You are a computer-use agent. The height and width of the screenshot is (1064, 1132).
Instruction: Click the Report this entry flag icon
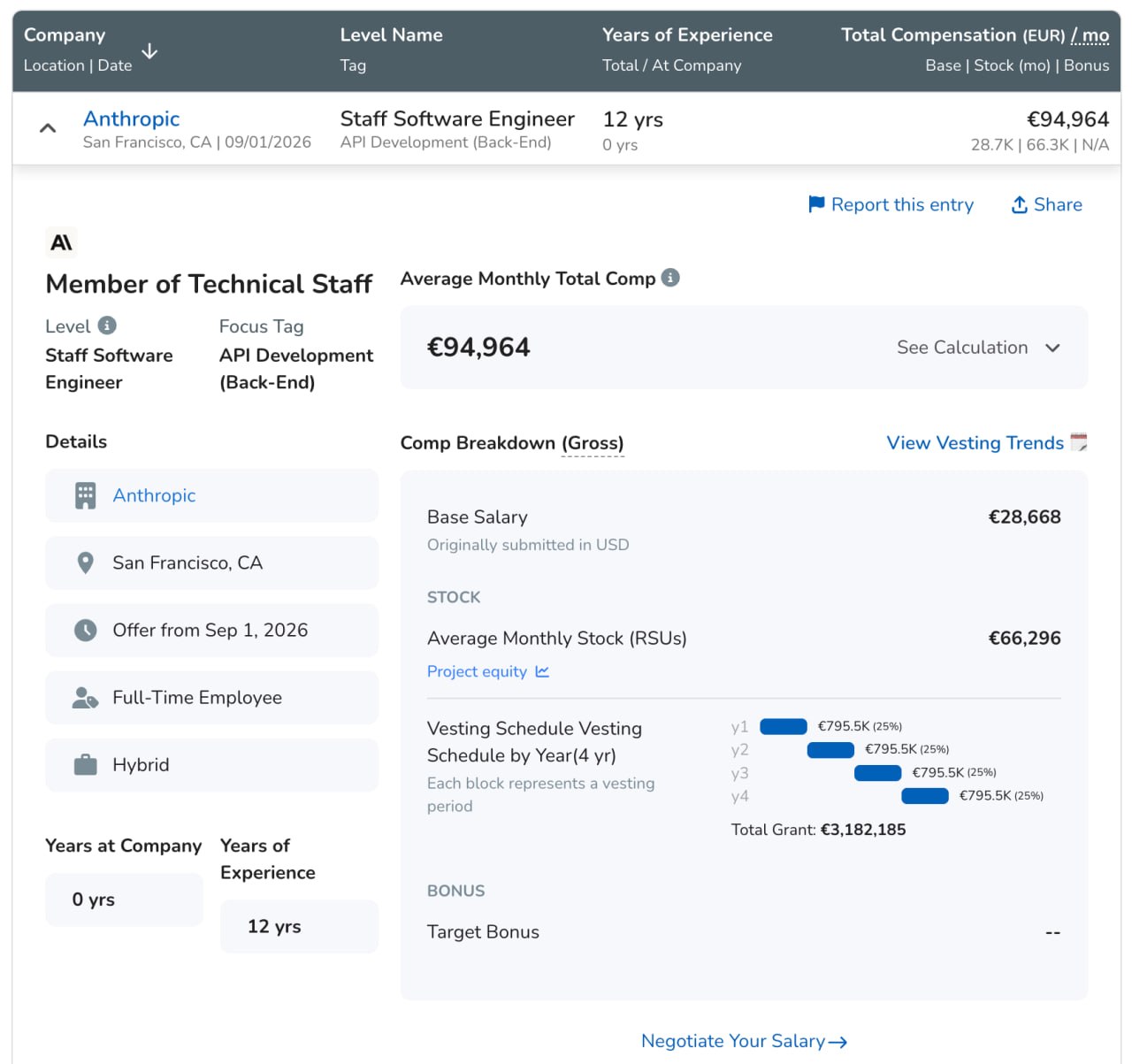click(816, 204)
